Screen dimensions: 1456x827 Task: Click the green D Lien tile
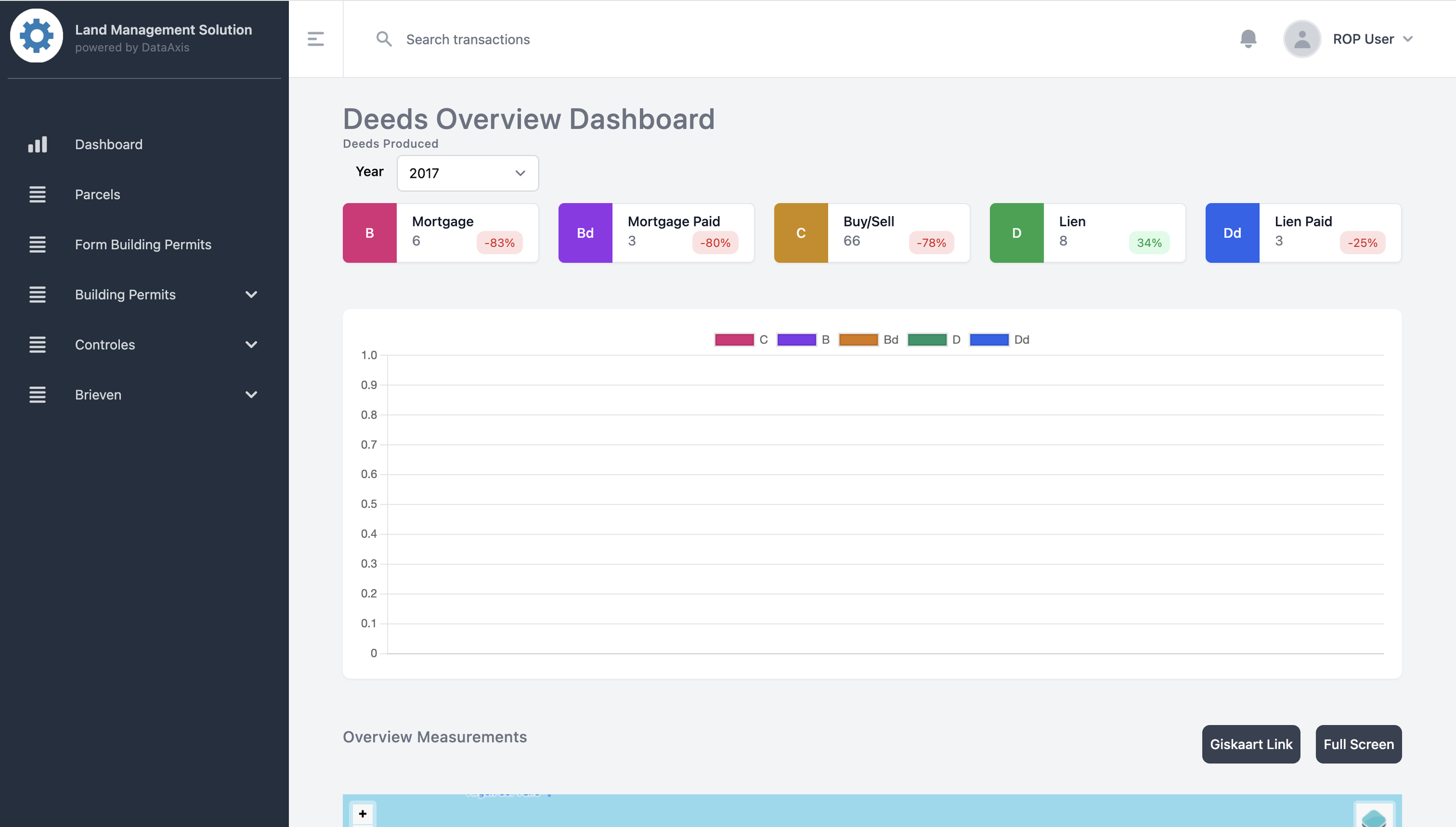[1017, 233]
